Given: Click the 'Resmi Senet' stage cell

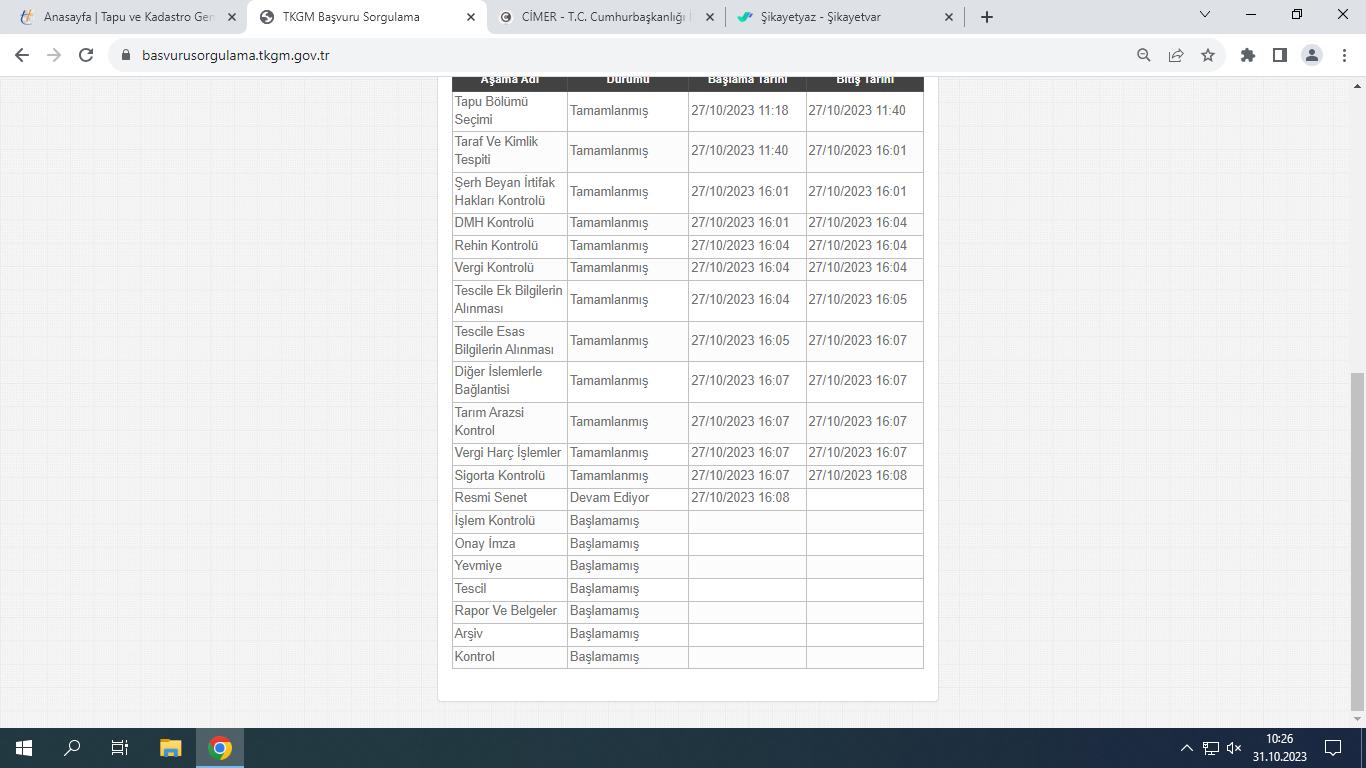Looking at the screenshot, I should coord(509,498).
